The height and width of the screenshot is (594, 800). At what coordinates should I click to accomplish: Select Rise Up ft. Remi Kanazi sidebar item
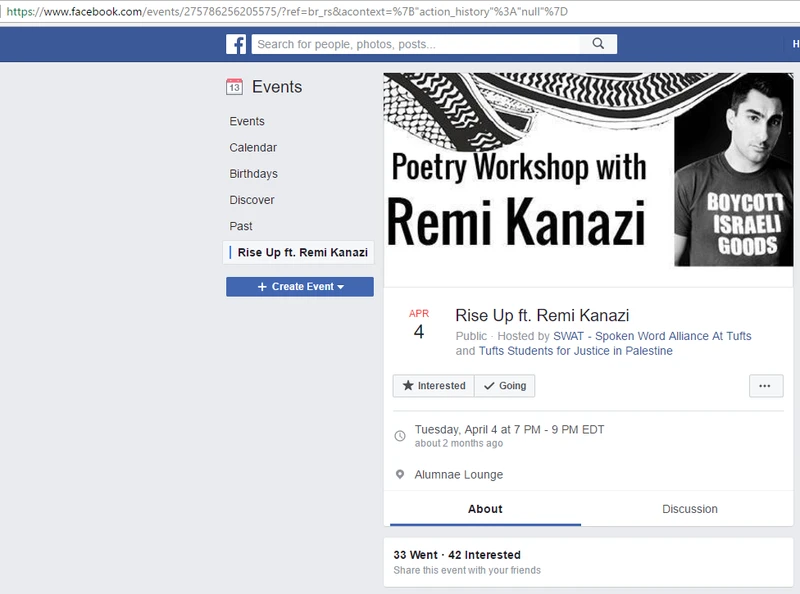click(298, 253)
